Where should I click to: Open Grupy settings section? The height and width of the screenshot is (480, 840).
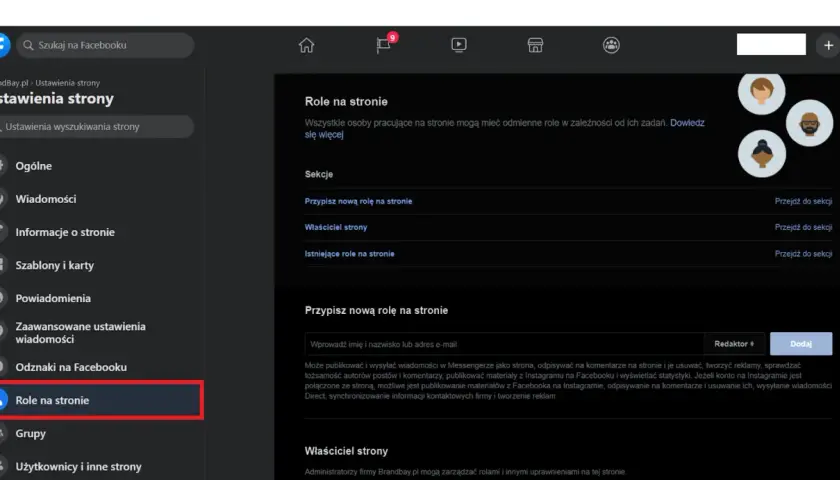31,433
